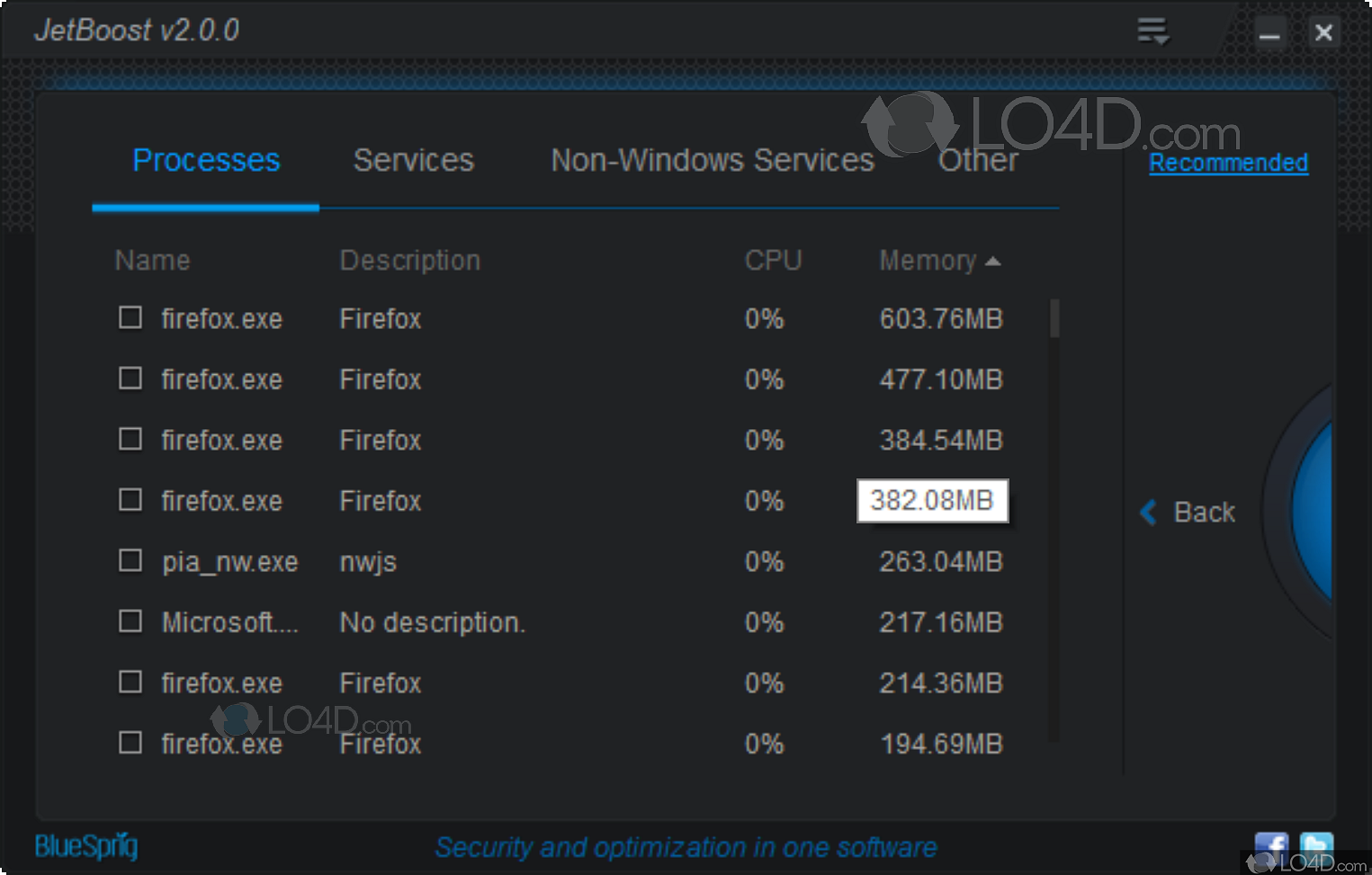Click the 0% CPU value for pia_nw.exe

click(764, 562)
